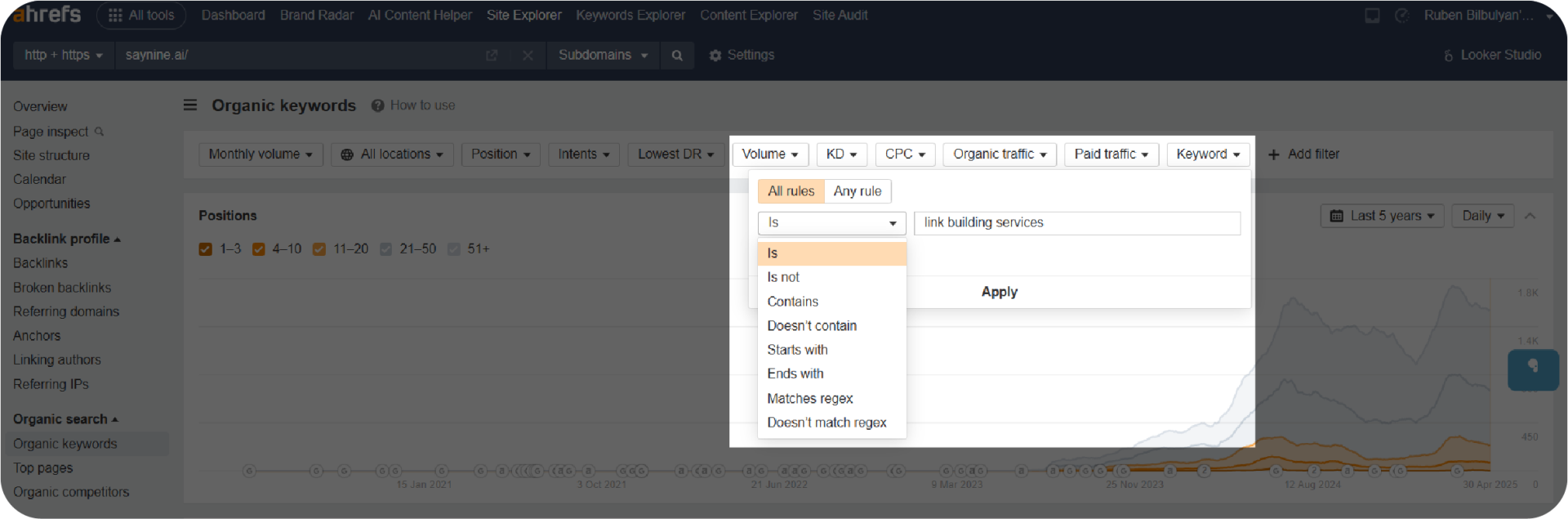Open AI Content Helper
The image size is (1568, 519).
pyautogui.click(x=420, y=16)
